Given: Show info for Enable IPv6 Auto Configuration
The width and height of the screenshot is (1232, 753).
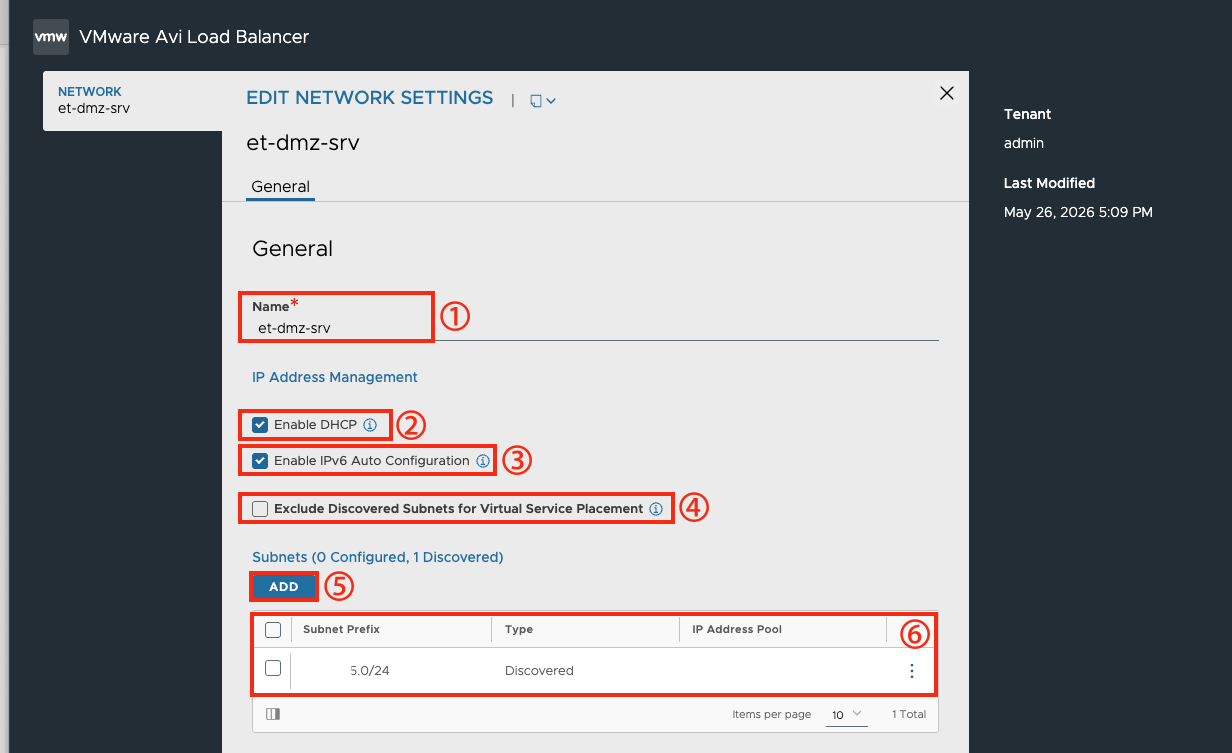Looking at the screenshot, I should [x=483, y=461].
